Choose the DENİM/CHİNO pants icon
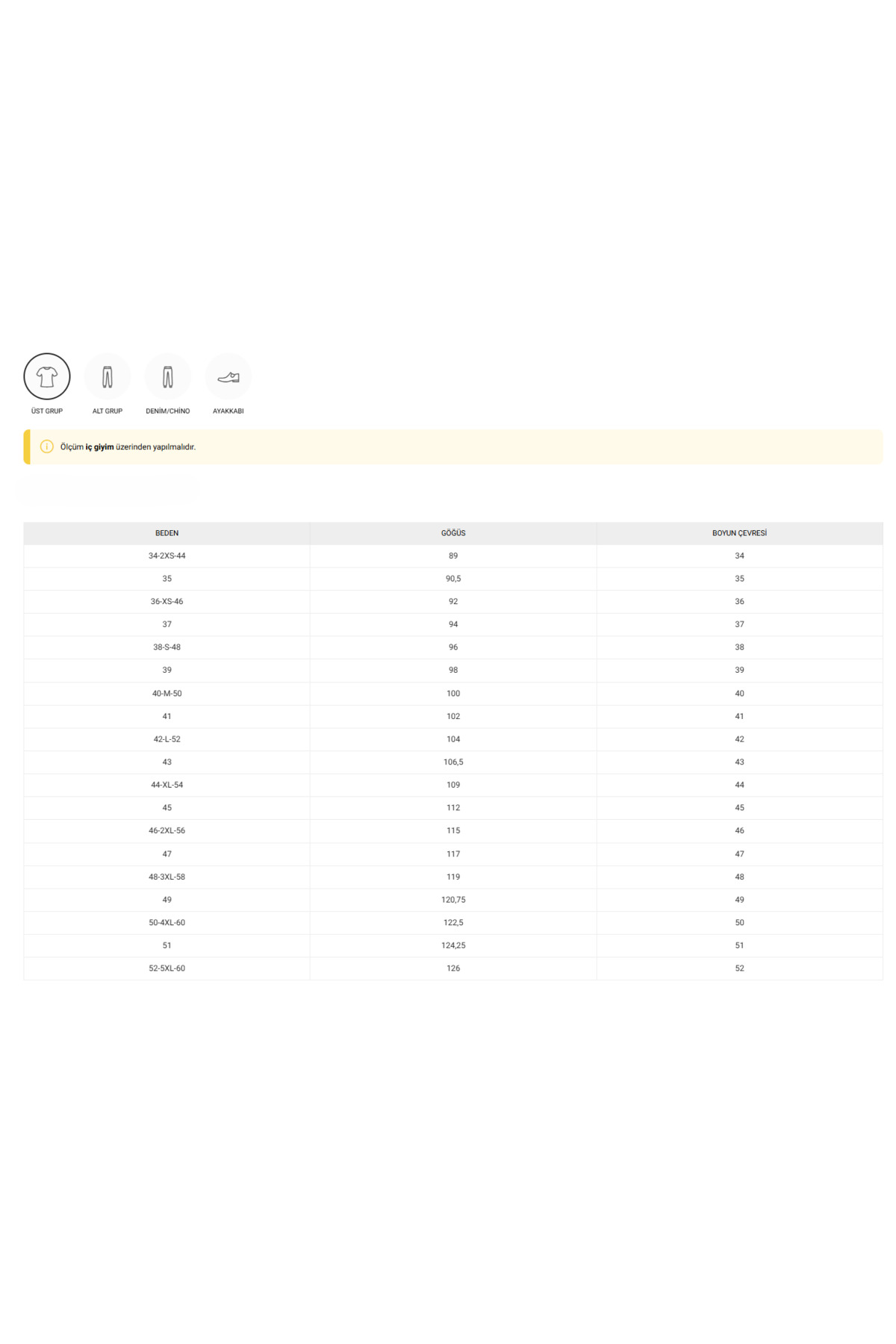The height and width of the screenshot is (1344, 896). click(x=168, y=377)
